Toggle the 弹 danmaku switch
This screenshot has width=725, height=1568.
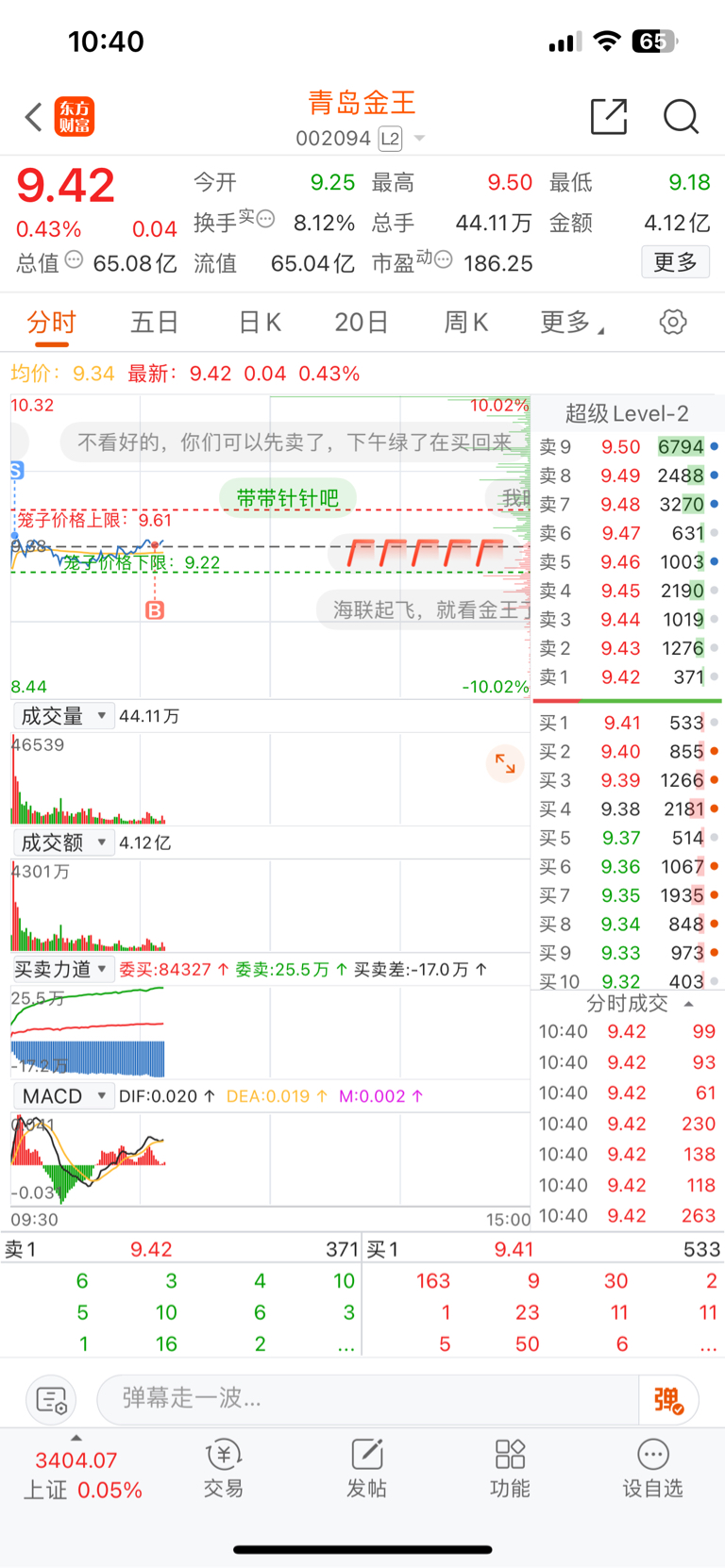tap(668, 1400)
